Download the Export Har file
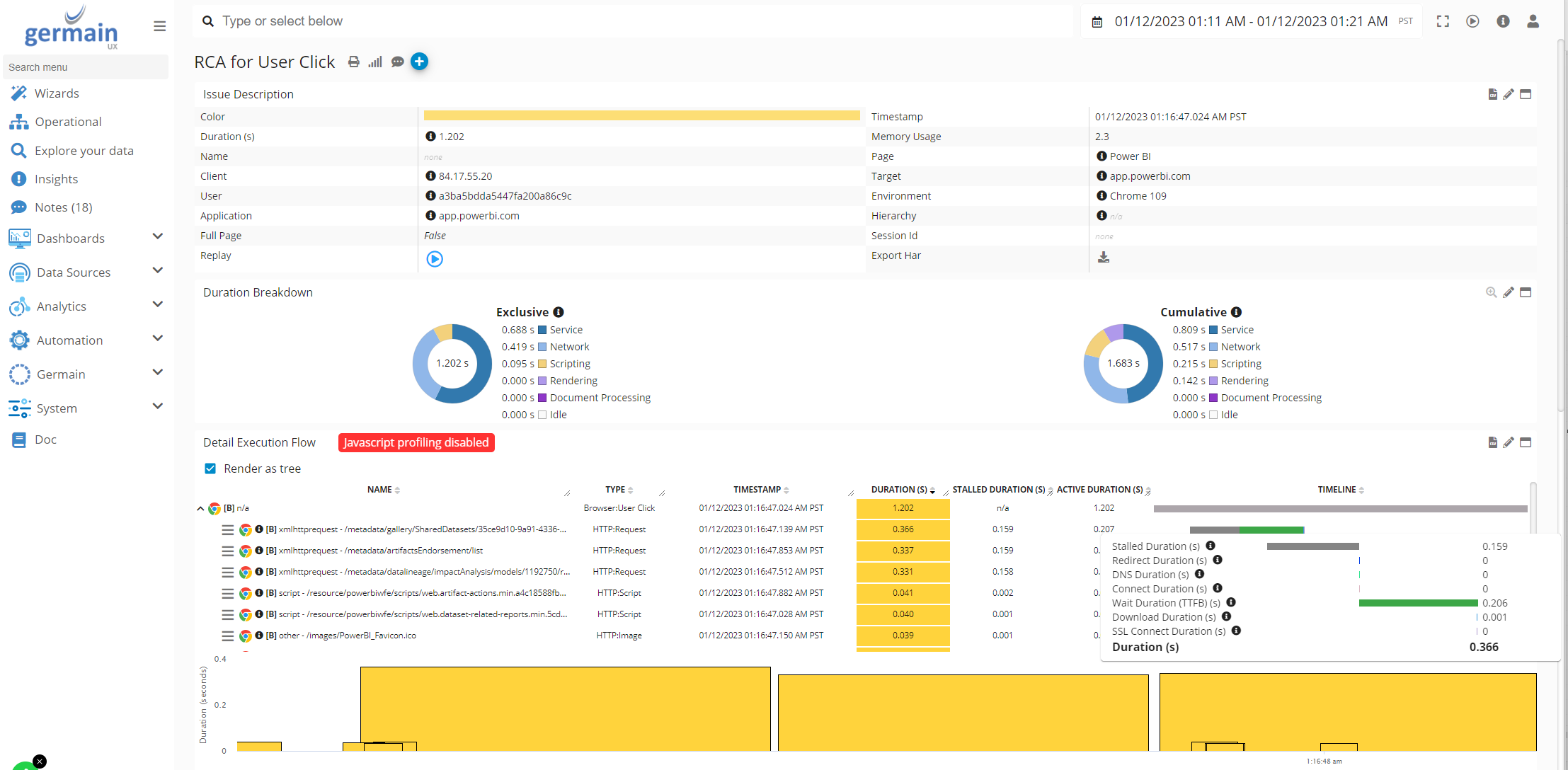The image size is (1568, 770). [x=1103, y=257]
